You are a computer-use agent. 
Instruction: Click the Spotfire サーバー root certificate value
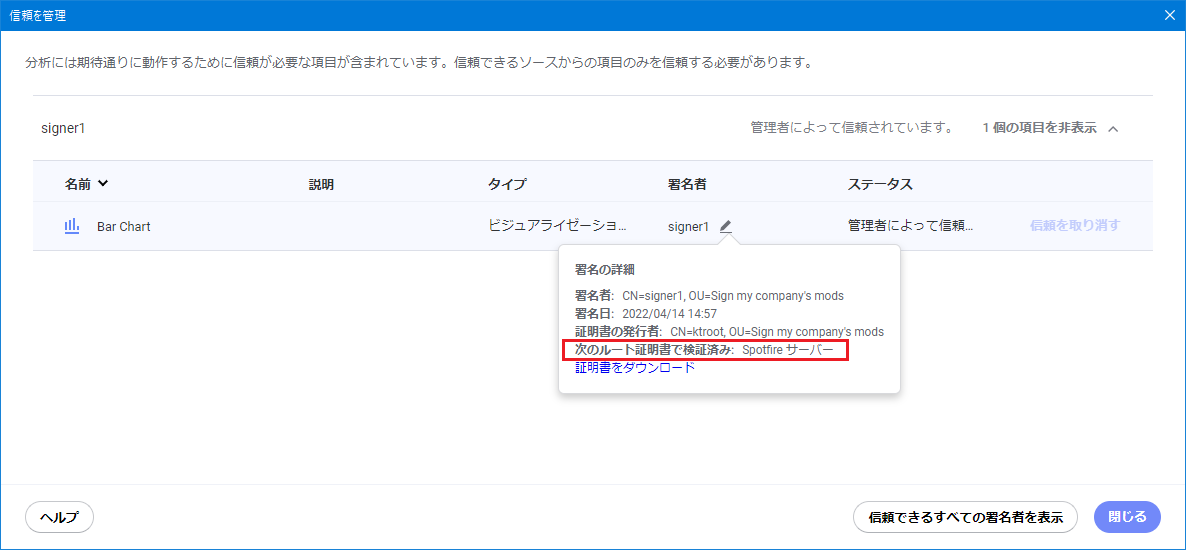coord(787,350)
